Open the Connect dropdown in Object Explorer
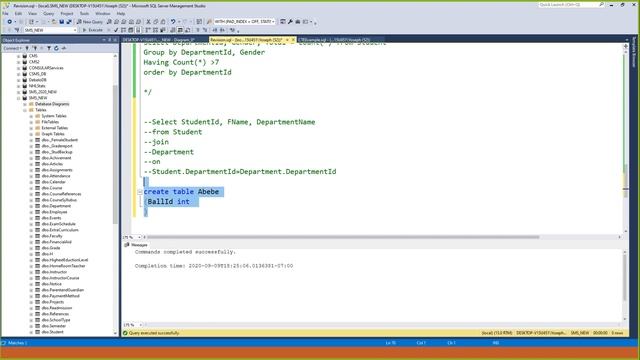Image resolution: width=640 pixels, height=360 pixels. tap(12, 48)
